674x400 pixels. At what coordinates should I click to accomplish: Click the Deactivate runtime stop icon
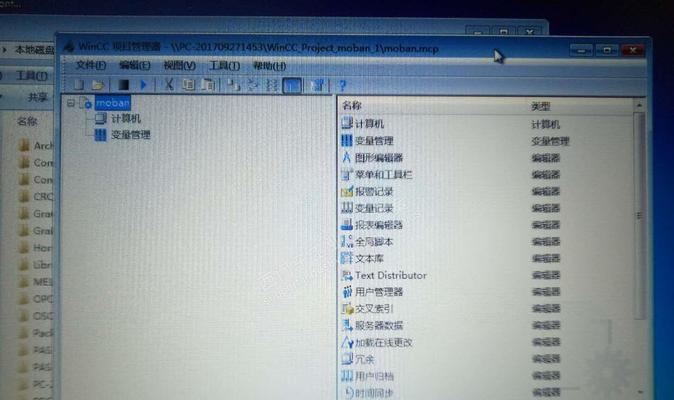pyautogui.click(x=123, y=85)
